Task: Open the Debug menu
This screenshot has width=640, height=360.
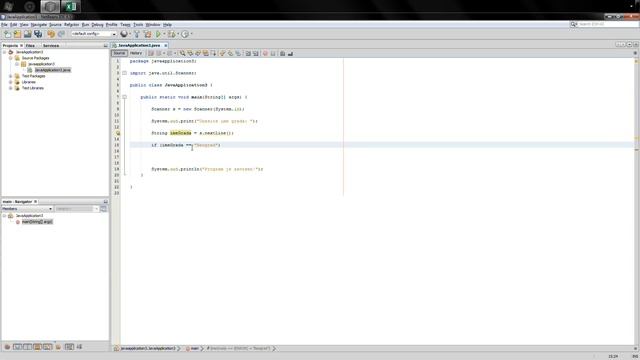Action: click(97, 25)
